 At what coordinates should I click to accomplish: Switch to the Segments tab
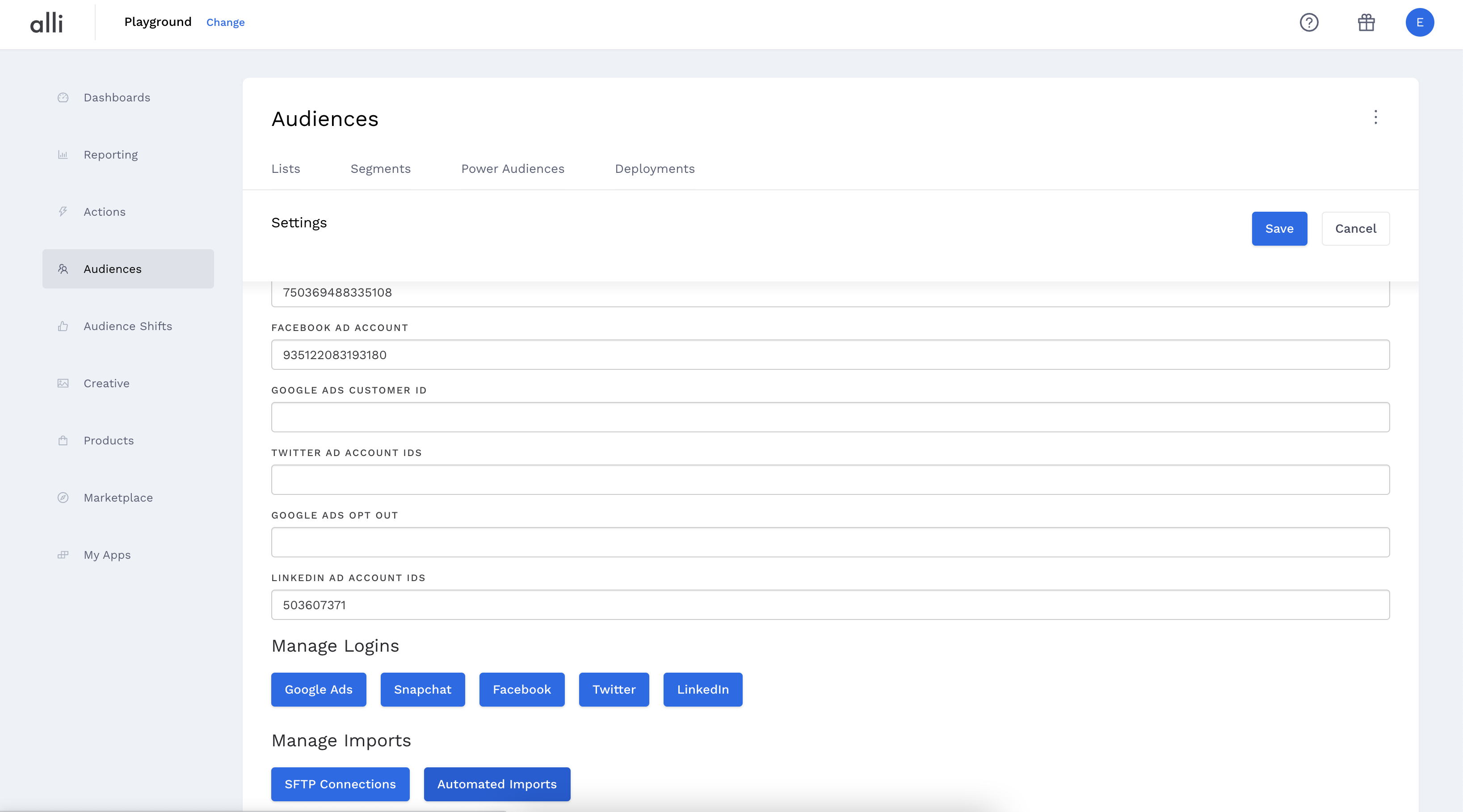[x=381, y=169]
